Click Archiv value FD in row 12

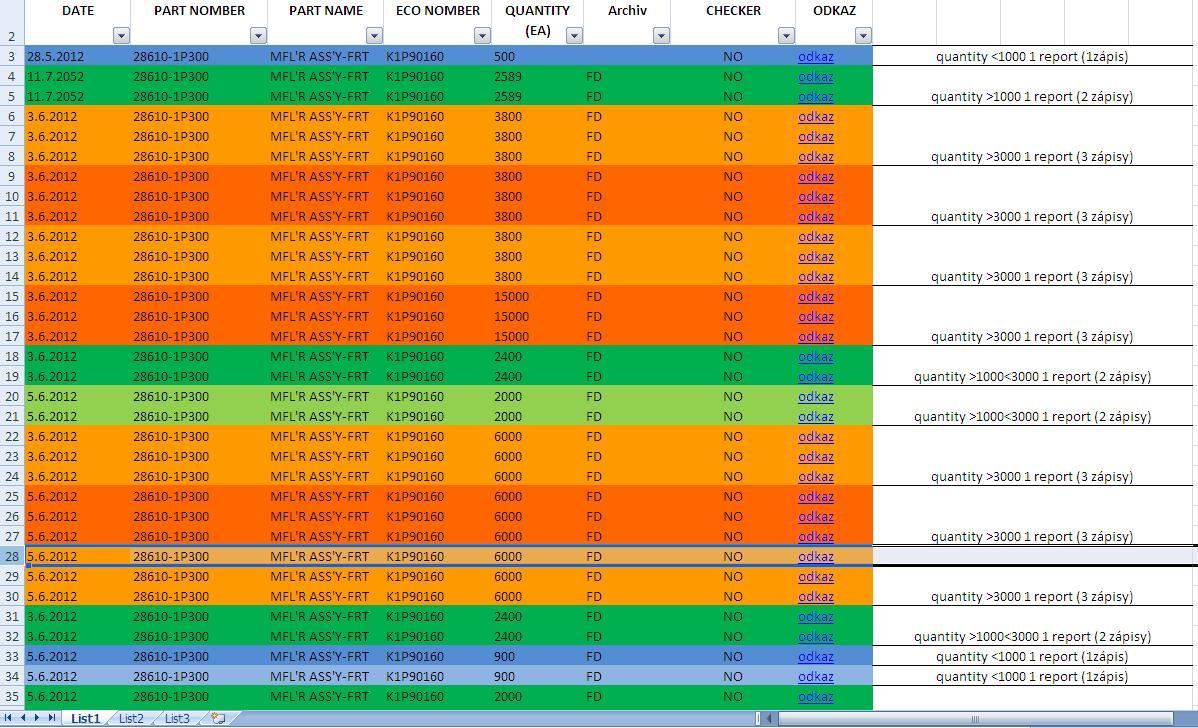pyautogui.click(x=594, y=237)
